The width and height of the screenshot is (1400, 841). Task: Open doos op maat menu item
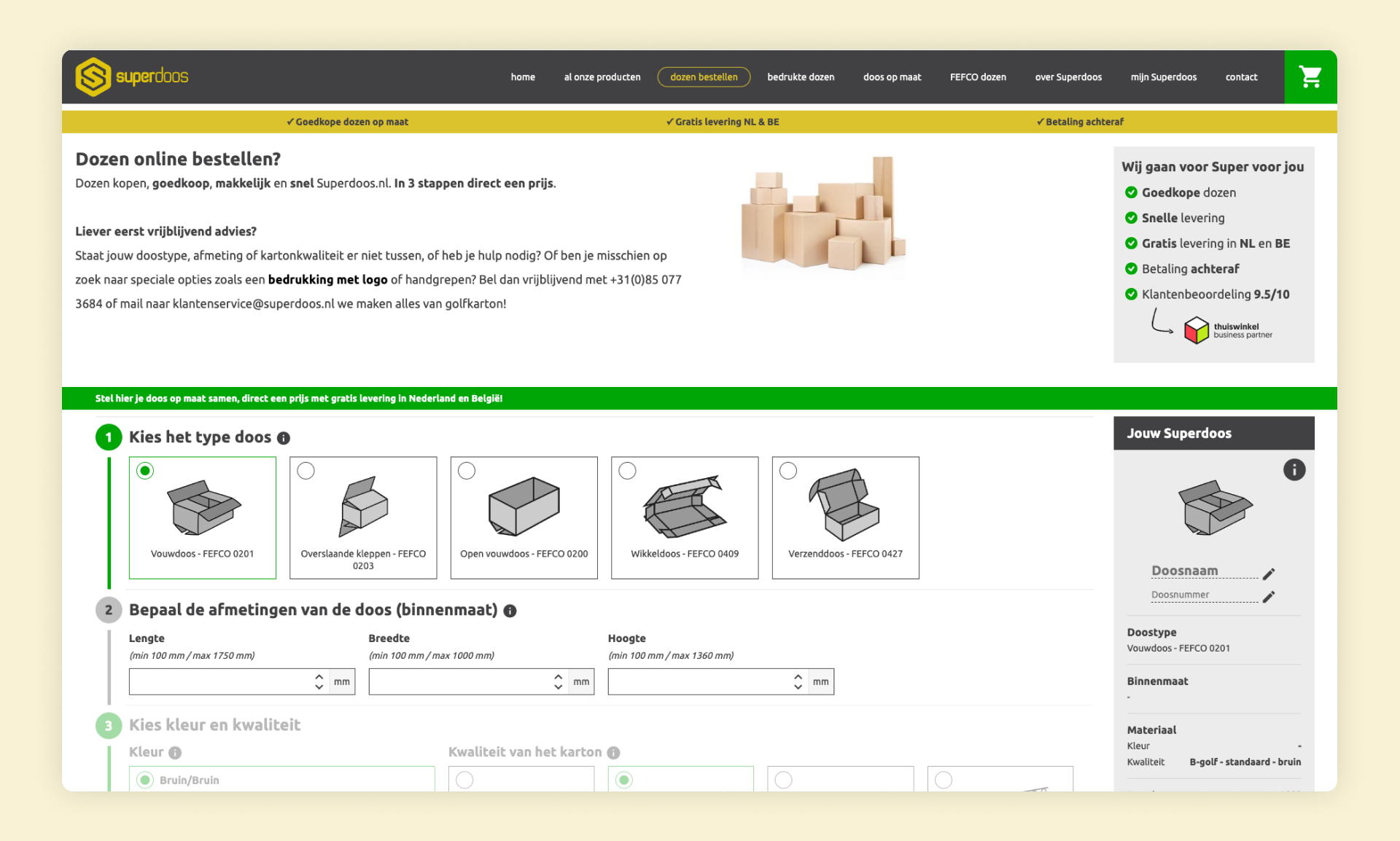[892, 77]
